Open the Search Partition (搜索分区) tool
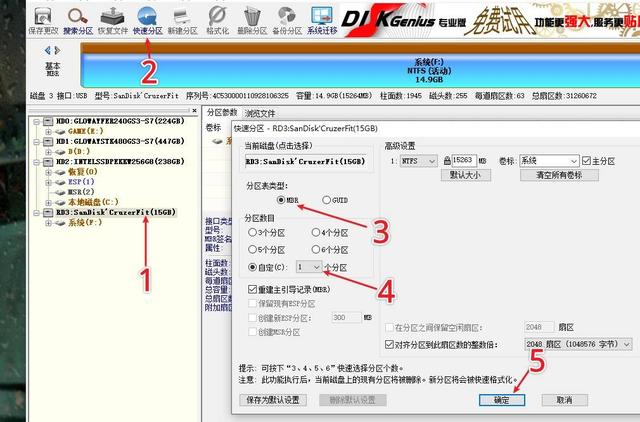The height and width of the screenshot is (422, 640). (78, 20)
